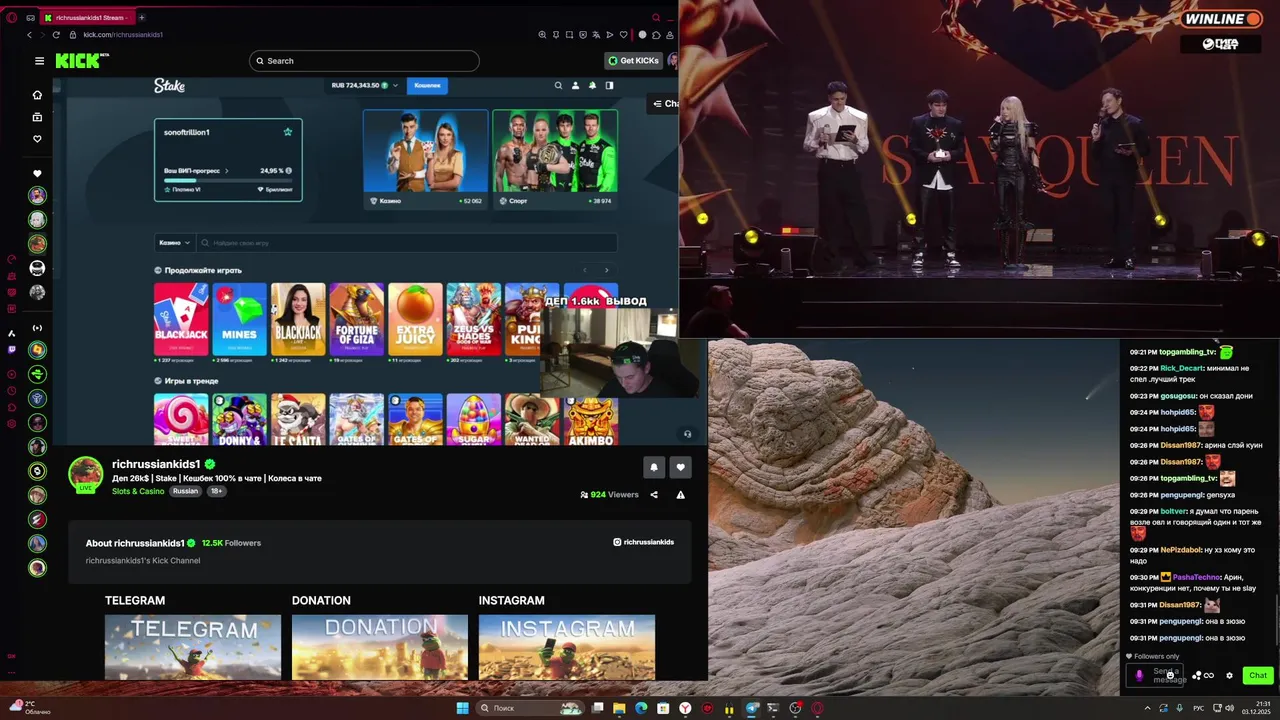Launch the Mines game tile

(x=240, y=319)
